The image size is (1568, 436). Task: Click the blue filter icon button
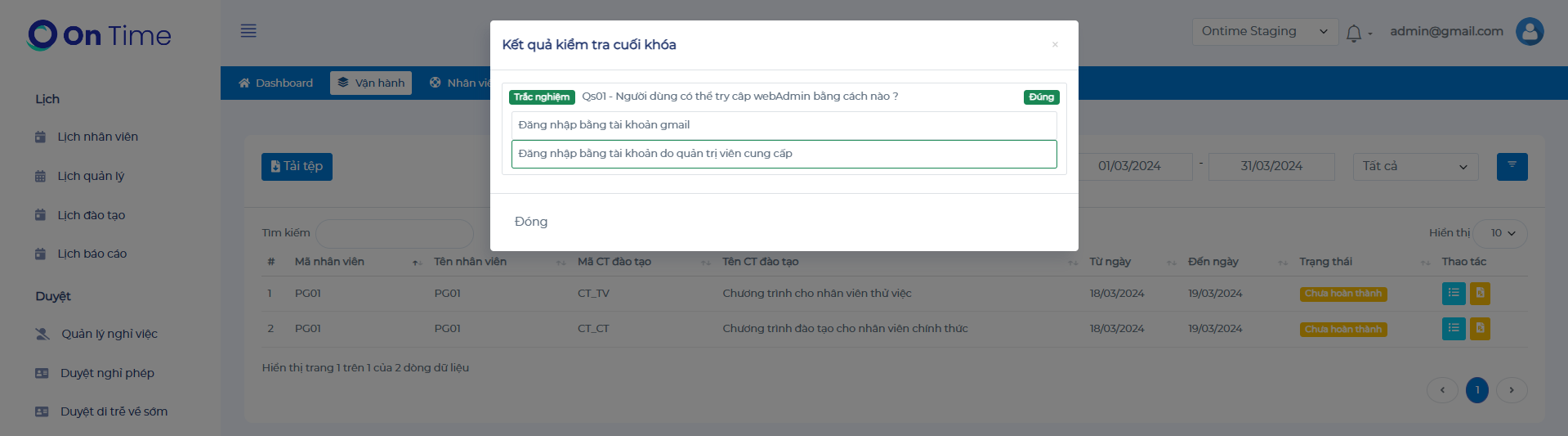click(x=1512, y=166)
